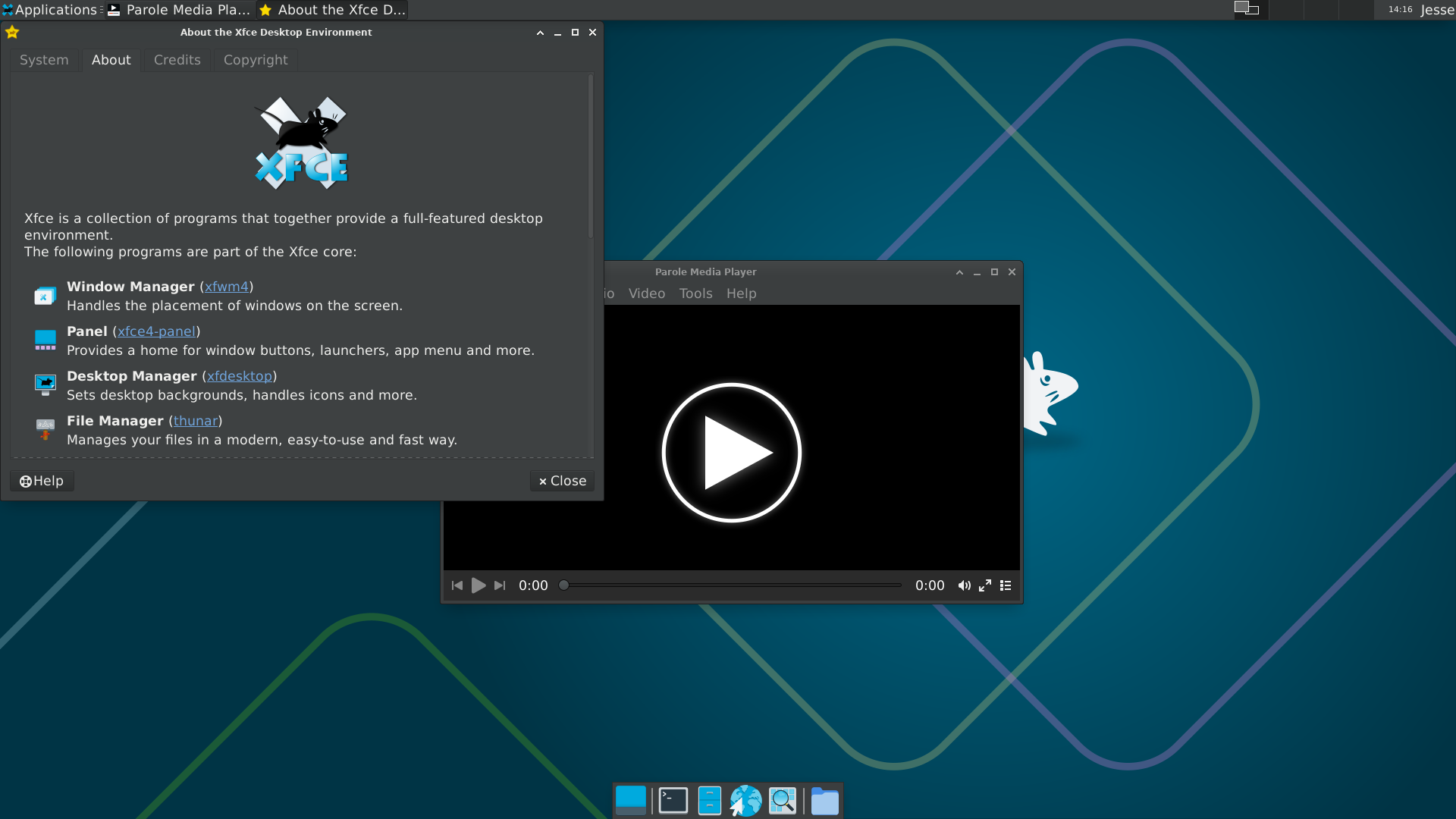This screenshot has height=819, width=1456.
Task: Skip to next track in Parole
Action: 500,585
